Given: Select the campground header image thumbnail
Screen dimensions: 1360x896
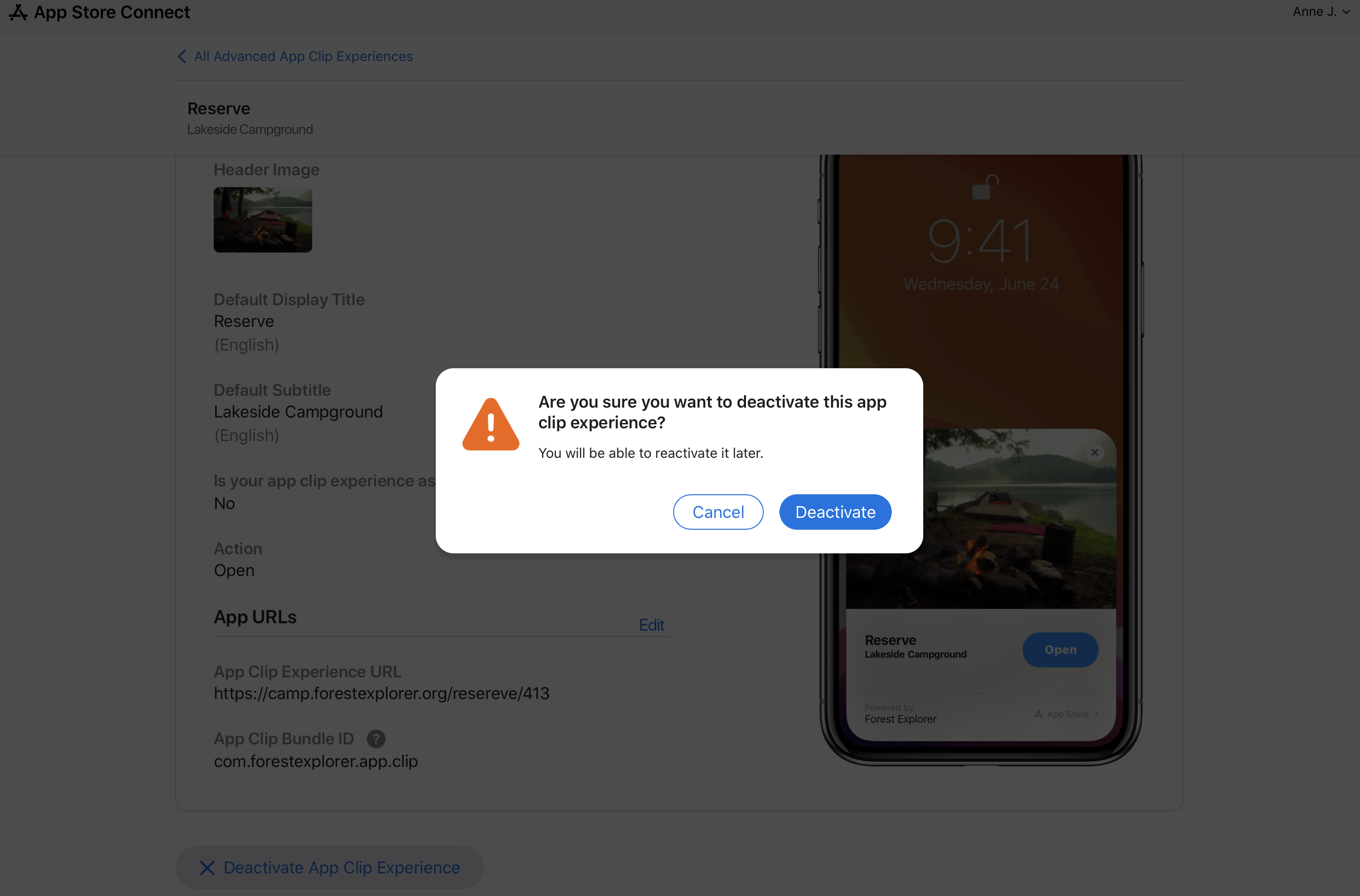Looking at the screenshot, I should 263,219.
